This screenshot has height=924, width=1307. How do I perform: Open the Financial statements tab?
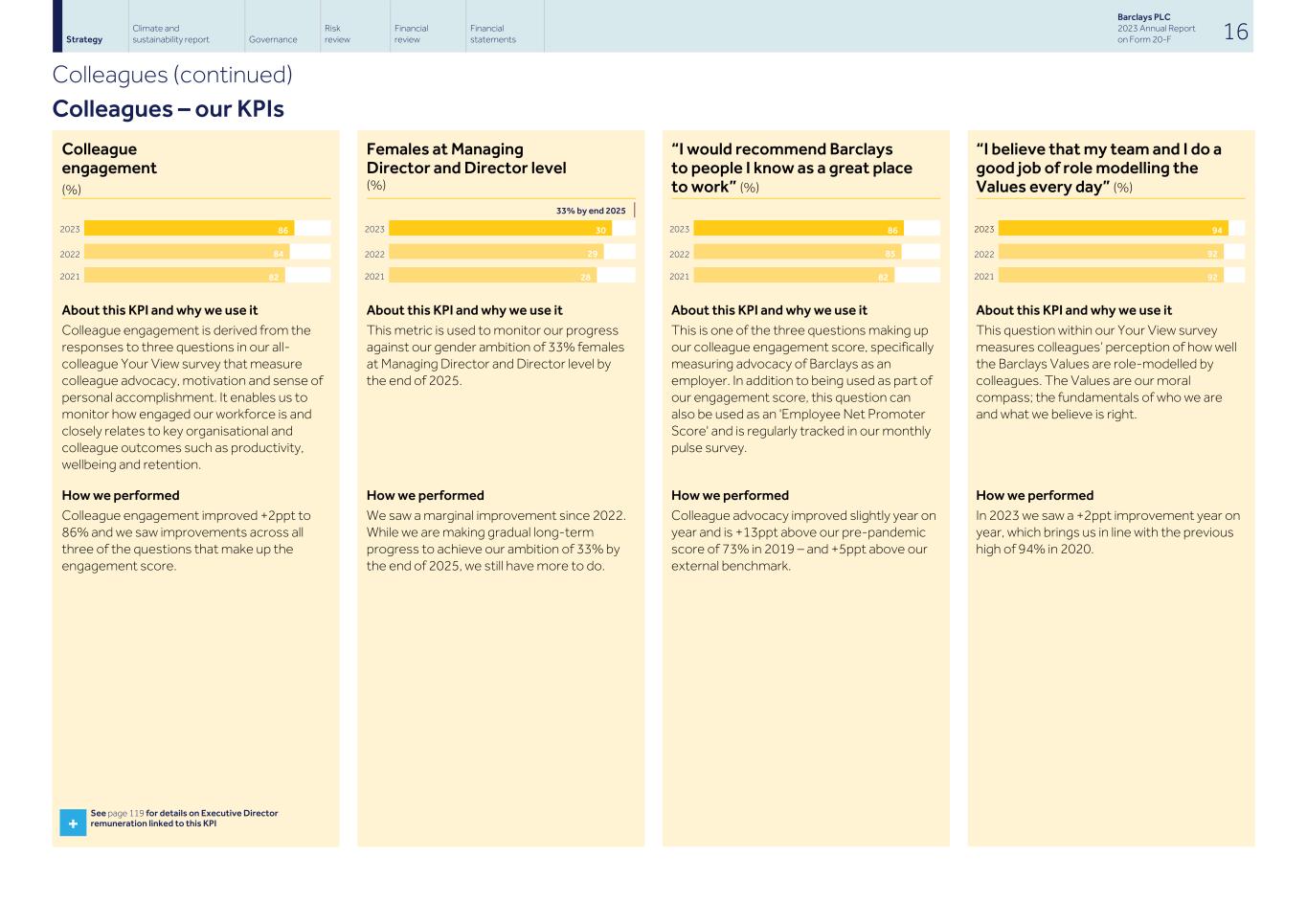493,34
